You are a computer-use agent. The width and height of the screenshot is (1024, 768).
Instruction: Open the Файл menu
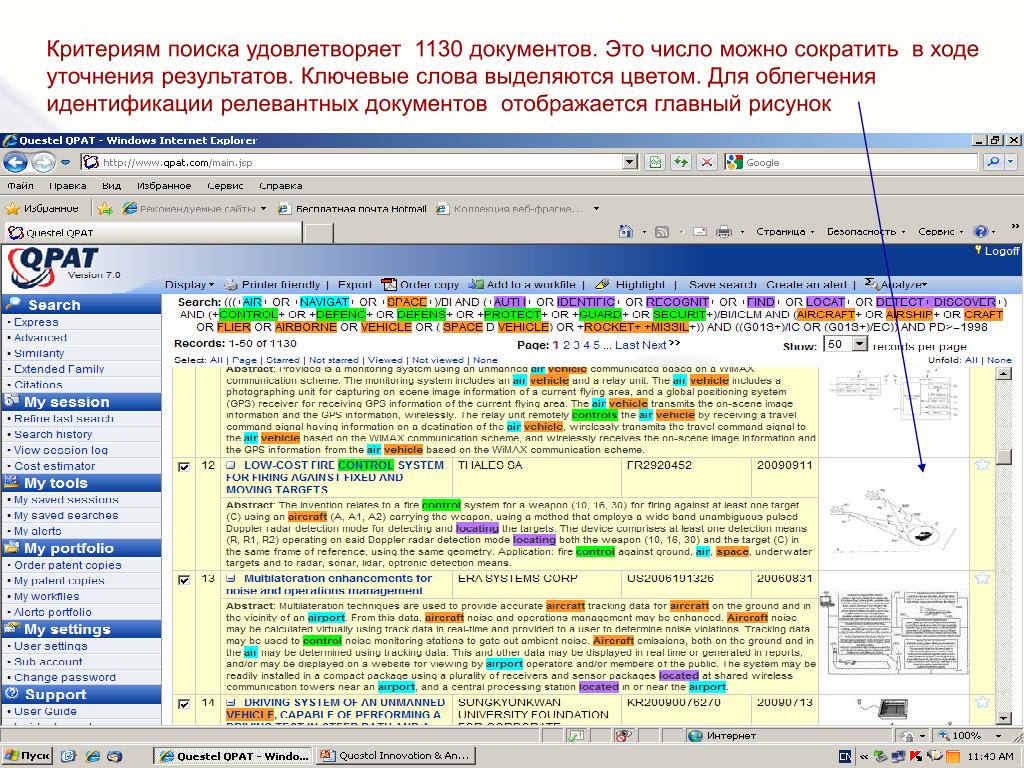(21, 185)
